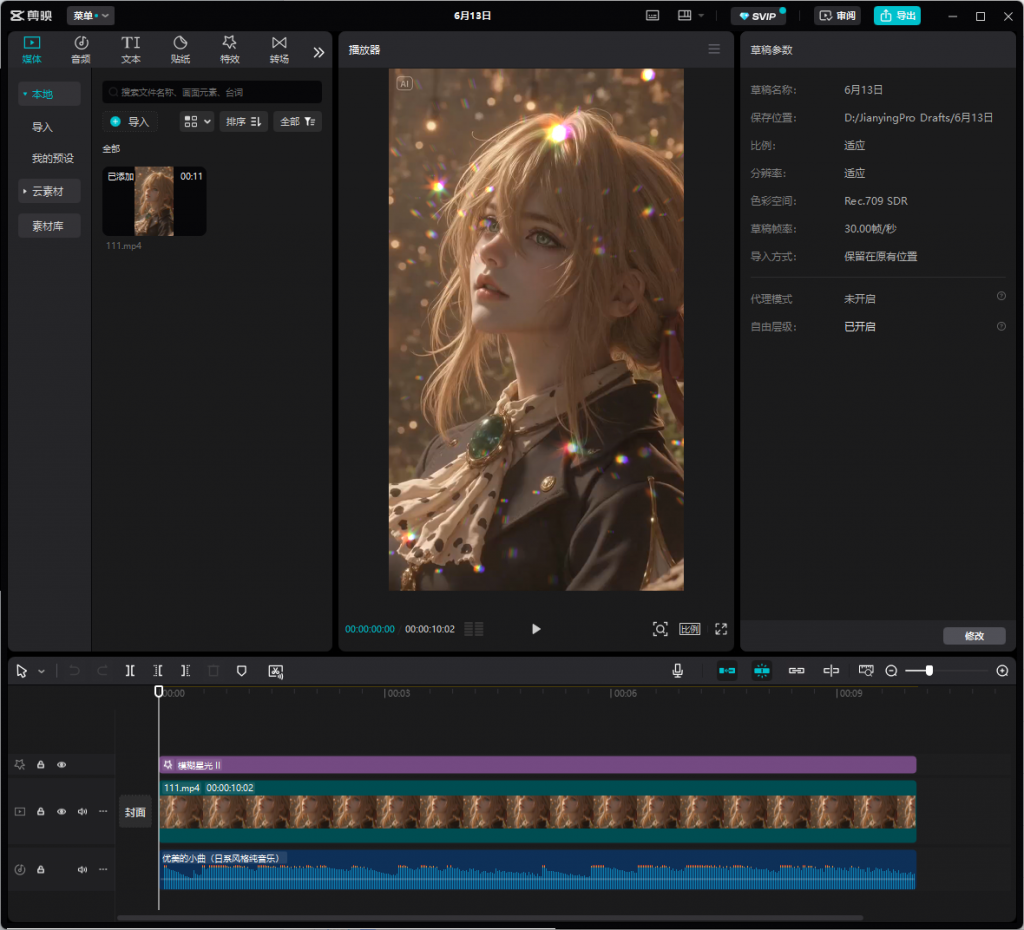Toggle auto snapping in timeline
The width and height of the screenshot is (1024, 930).
(x=761, y=671)
